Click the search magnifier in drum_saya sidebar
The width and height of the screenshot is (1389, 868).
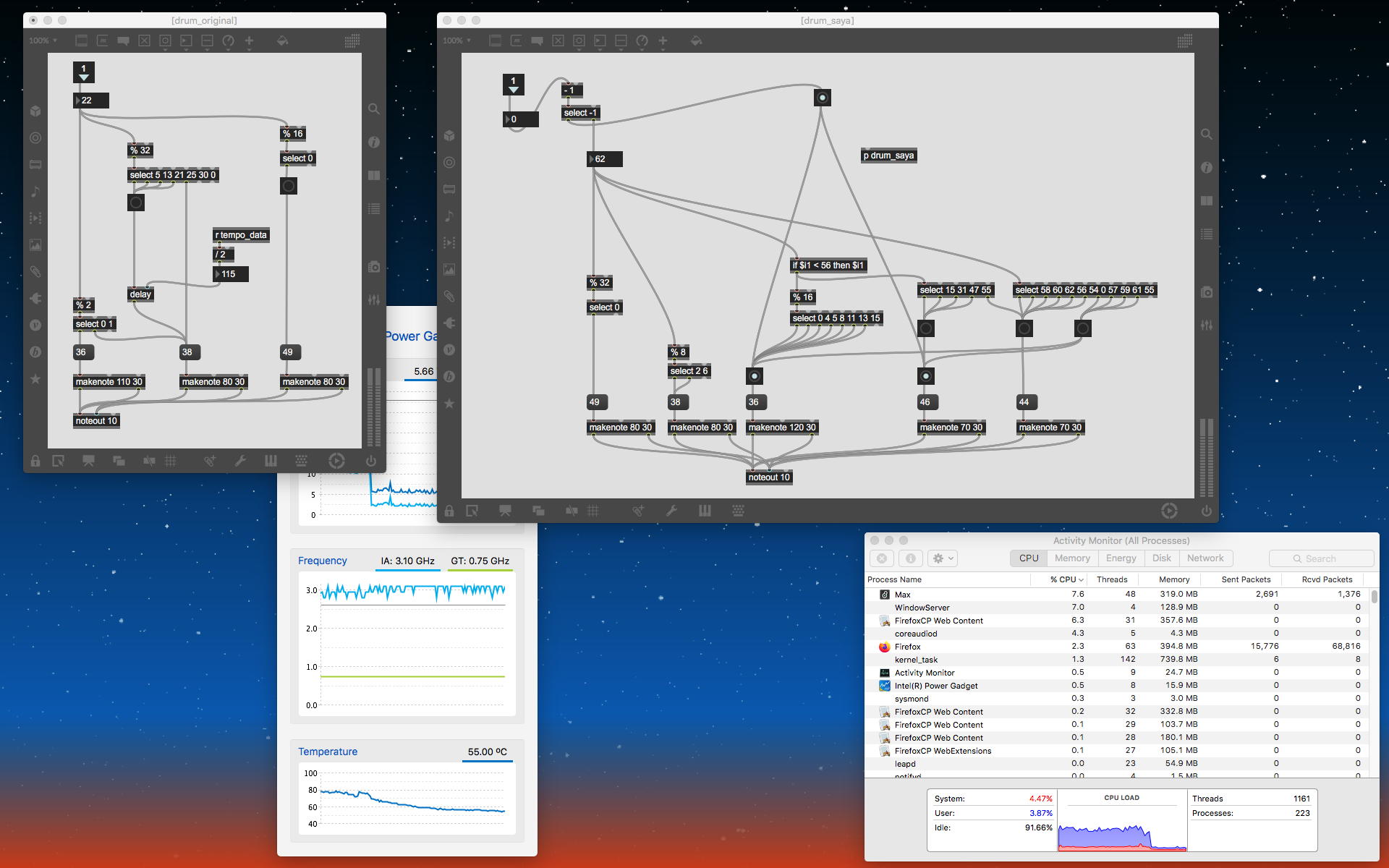[1207, 135]
